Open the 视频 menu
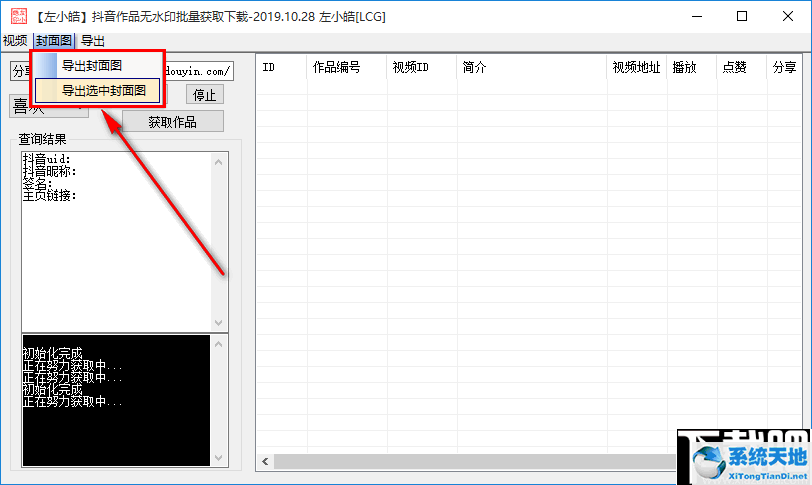 click(15, 40)
